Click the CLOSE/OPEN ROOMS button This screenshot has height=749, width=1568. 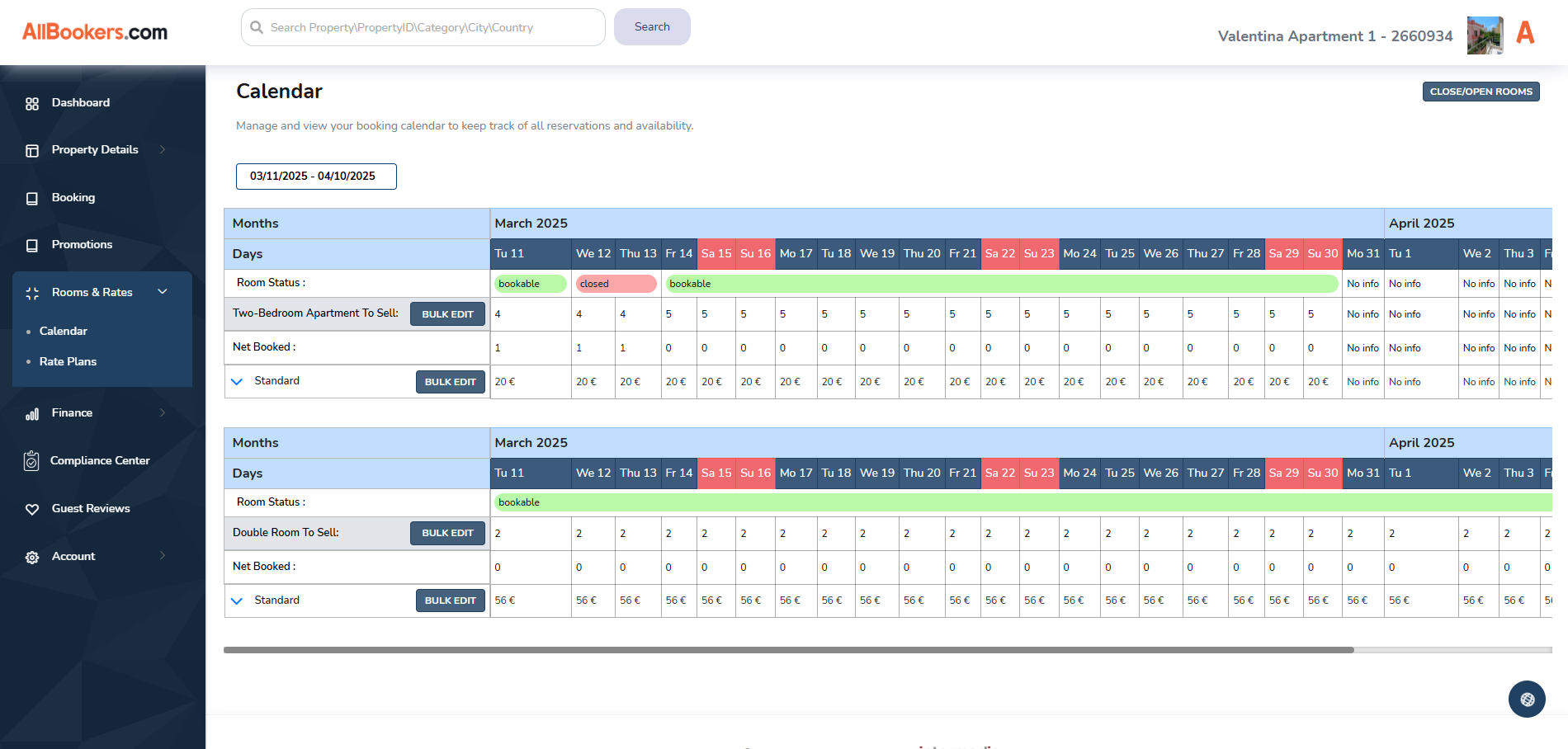(1481, 92)
